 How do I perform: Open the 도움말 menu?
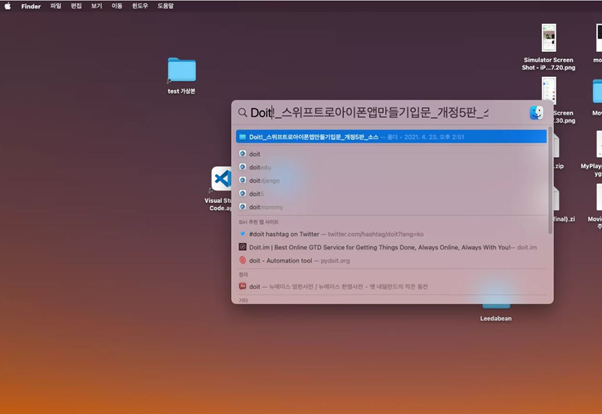(165, 6)
